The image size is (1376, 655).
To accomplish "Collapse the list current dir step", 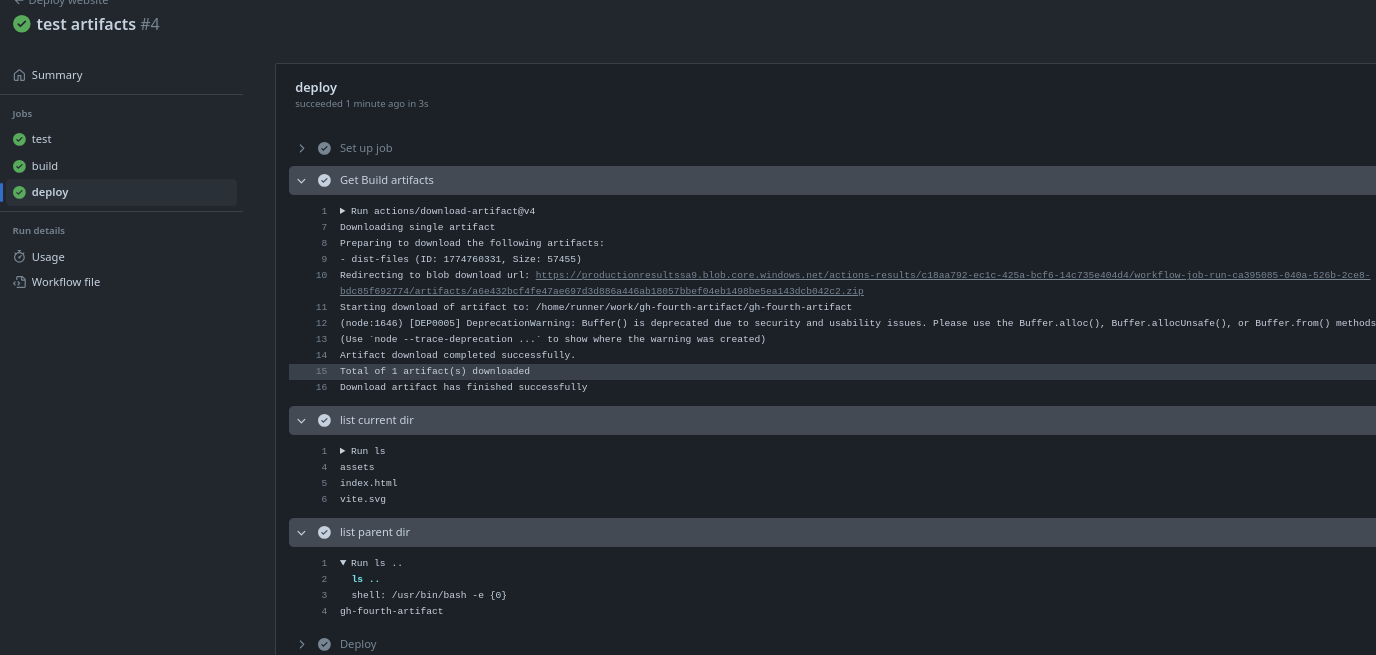I will tap(302, 420).
